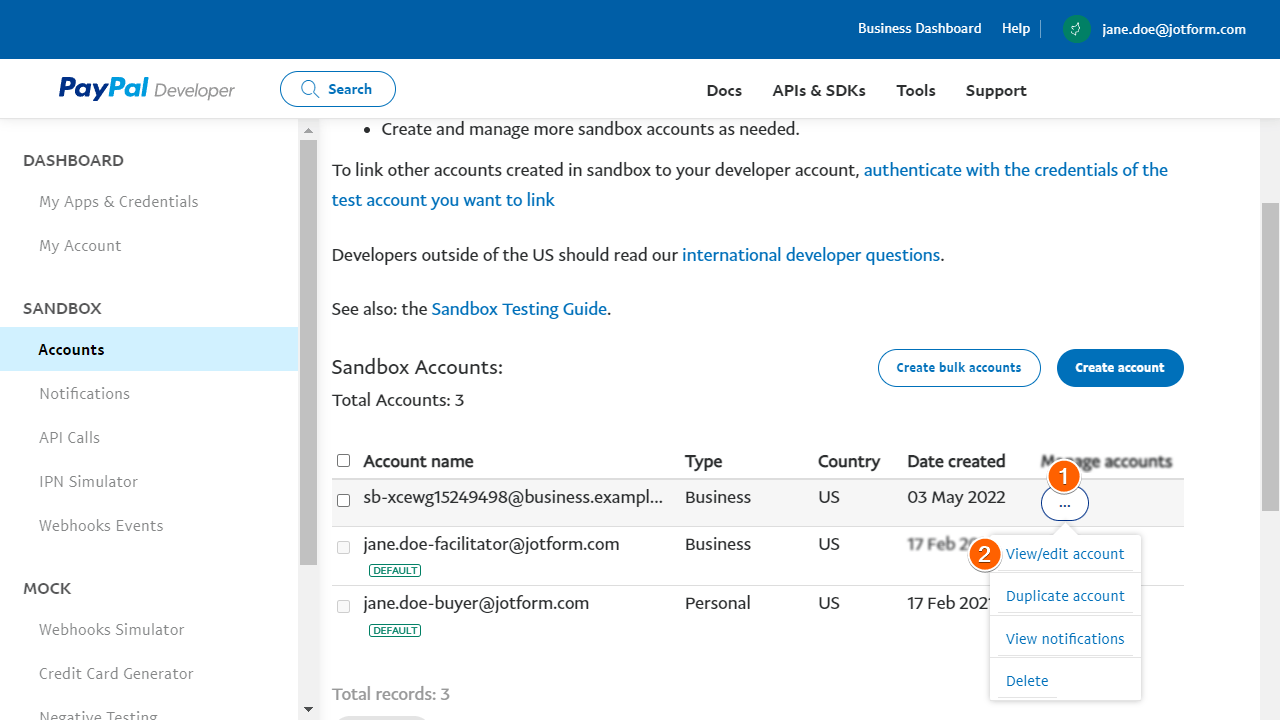Expand the Tools navigation menu
The width and height of the screenshot is (1280, 720).
(915, 90)
